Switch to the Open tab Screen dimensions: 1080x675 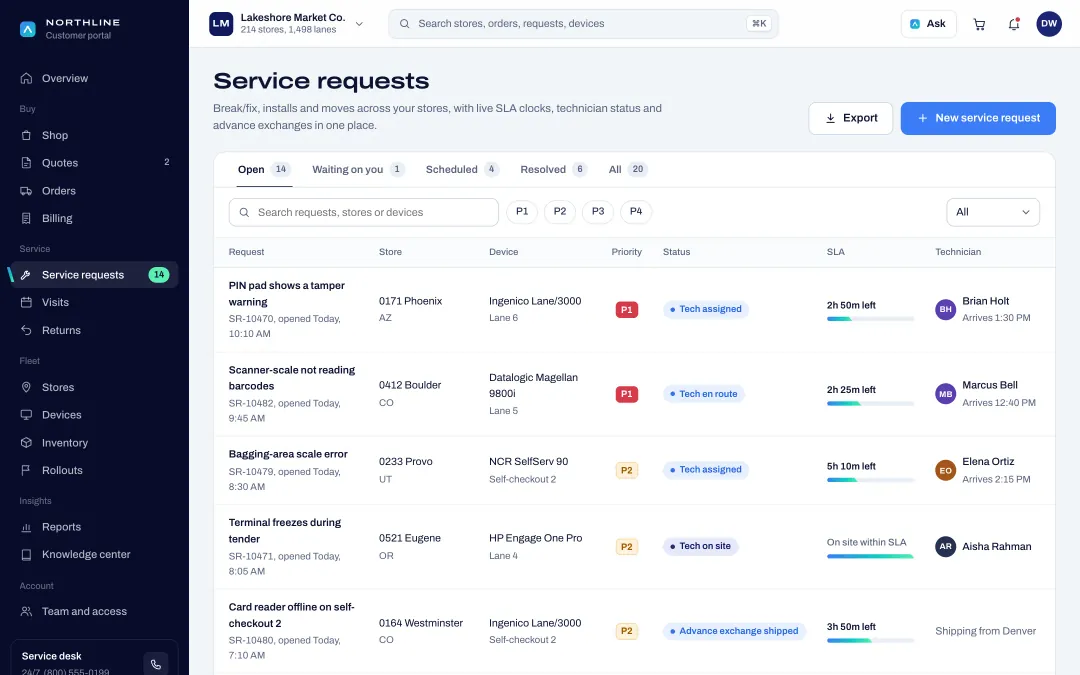[x=264, y=169]
